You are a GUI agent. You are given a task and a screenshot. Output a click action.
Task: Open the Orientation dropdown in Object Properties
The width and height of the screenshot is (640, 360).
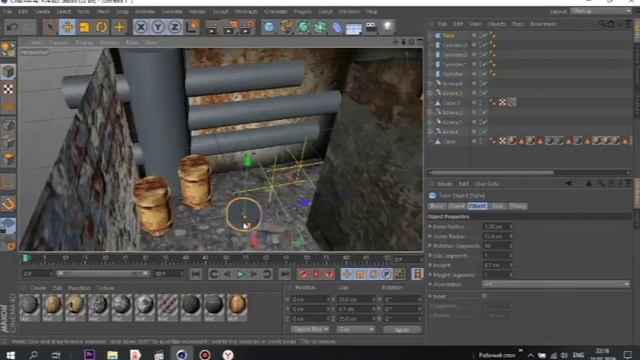tap(556, 284)
